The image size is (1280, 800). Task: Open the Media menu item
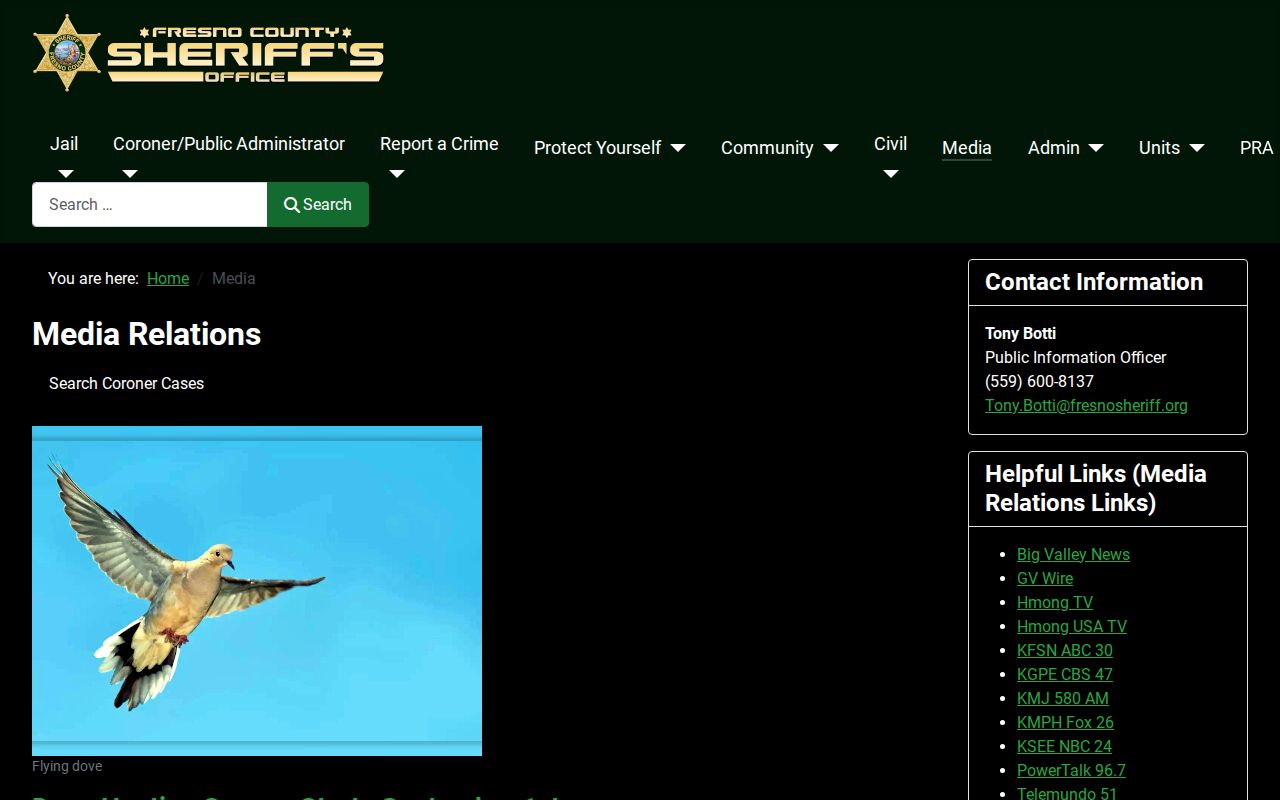967,148
